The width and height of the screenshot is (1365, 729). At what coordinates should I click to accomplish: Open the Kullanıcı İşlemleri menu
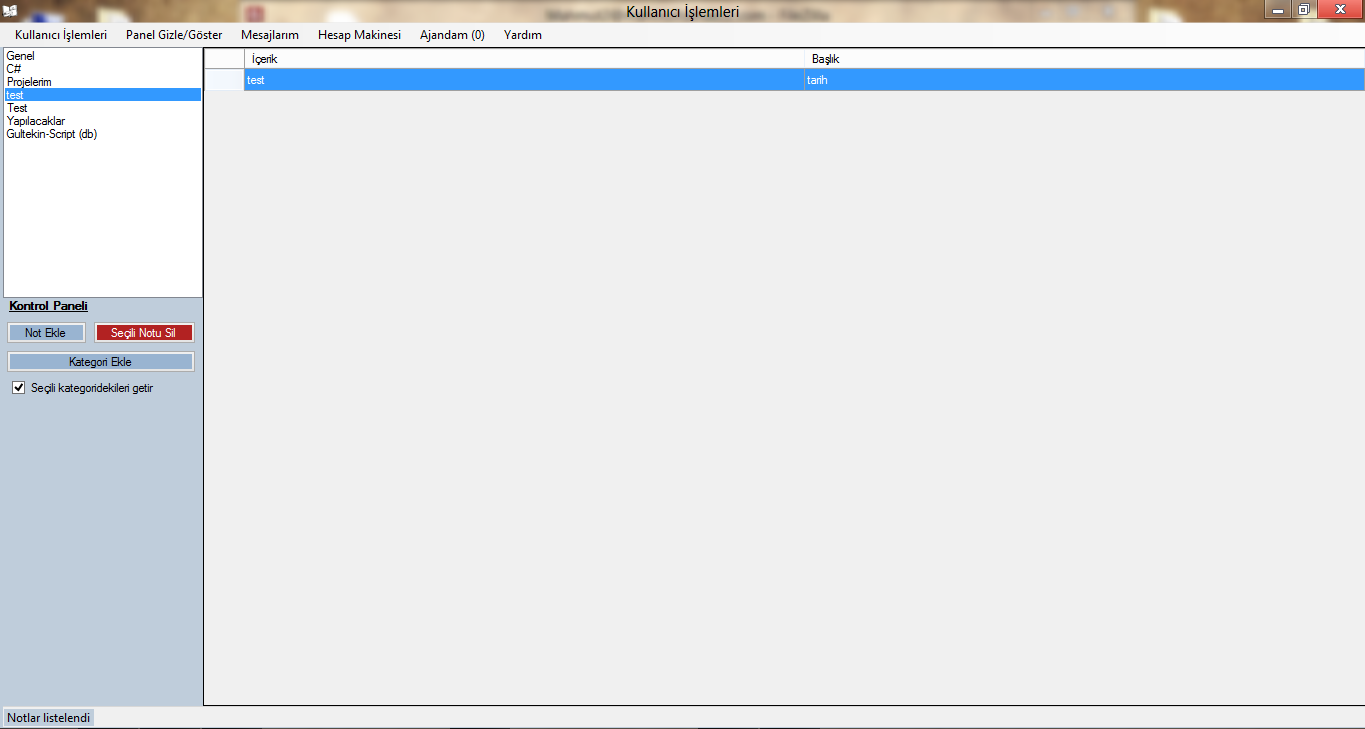tap(61, 35)
